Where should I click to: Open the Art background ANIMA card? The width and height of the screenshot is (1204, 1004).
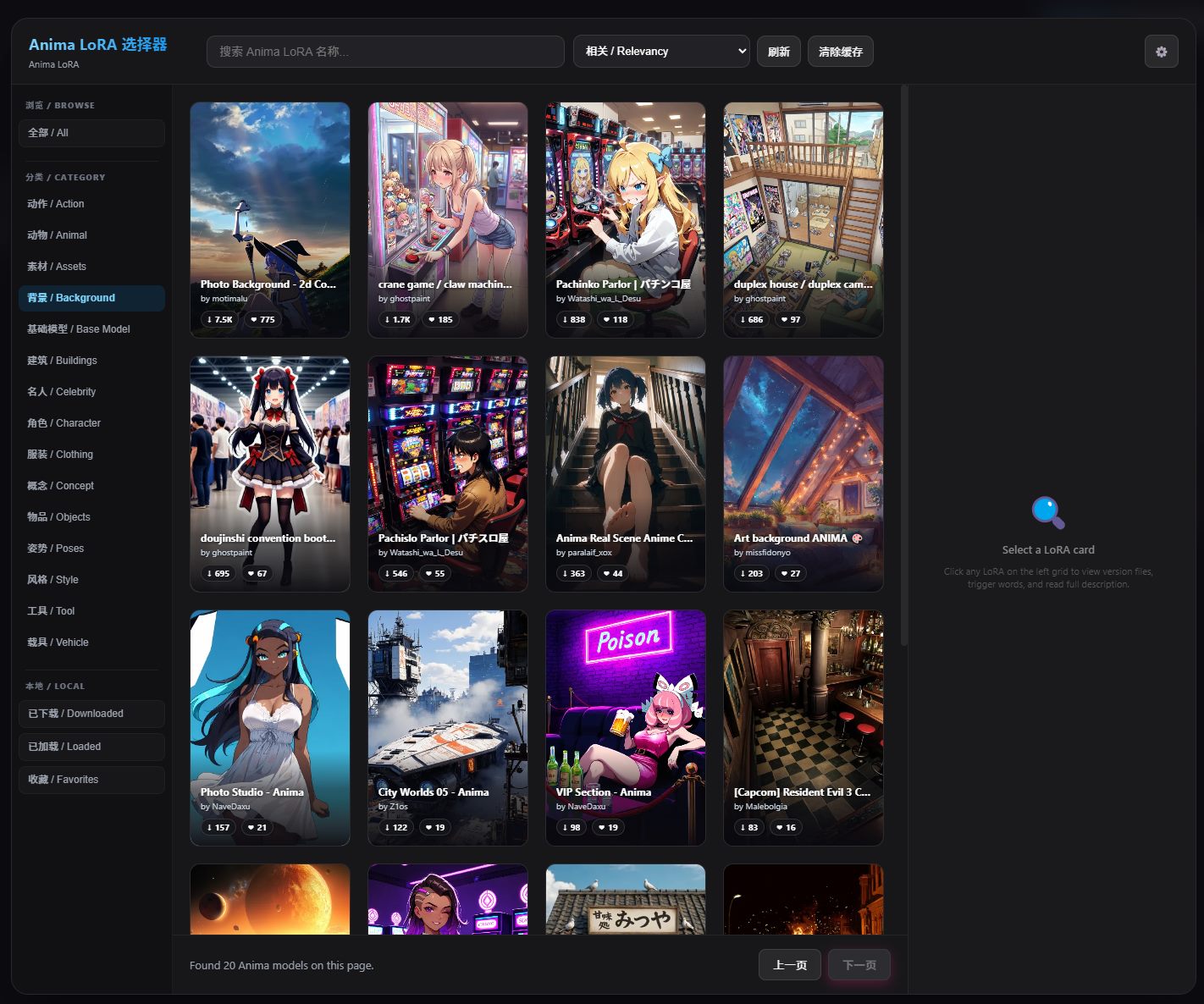pos(804,474)
